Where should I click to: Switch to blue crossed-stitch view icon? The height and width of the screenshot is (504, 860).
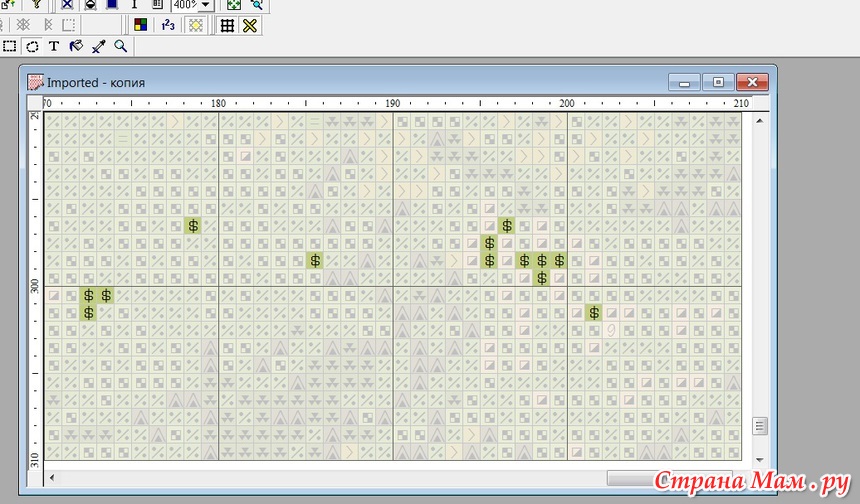(x=67, y=4)
